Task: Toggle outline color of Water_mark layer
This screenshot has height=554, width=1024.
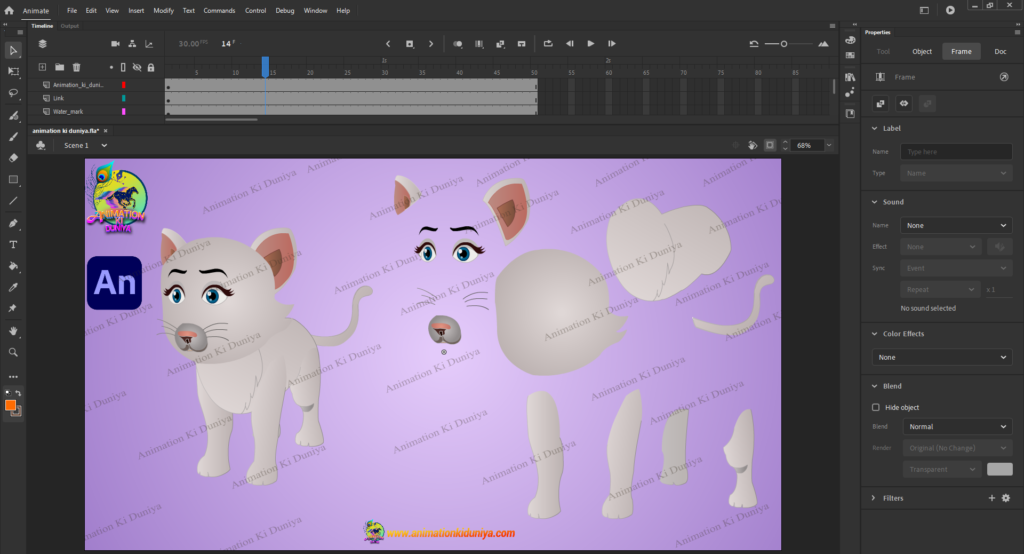Action: 123,112
